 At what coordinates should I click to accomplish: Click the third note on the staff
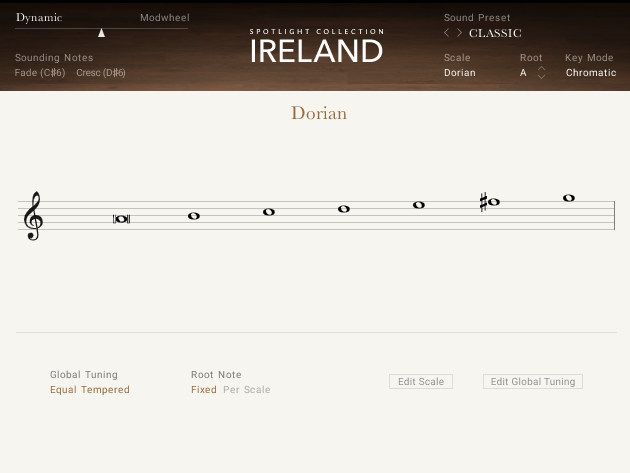click(268, 212)
